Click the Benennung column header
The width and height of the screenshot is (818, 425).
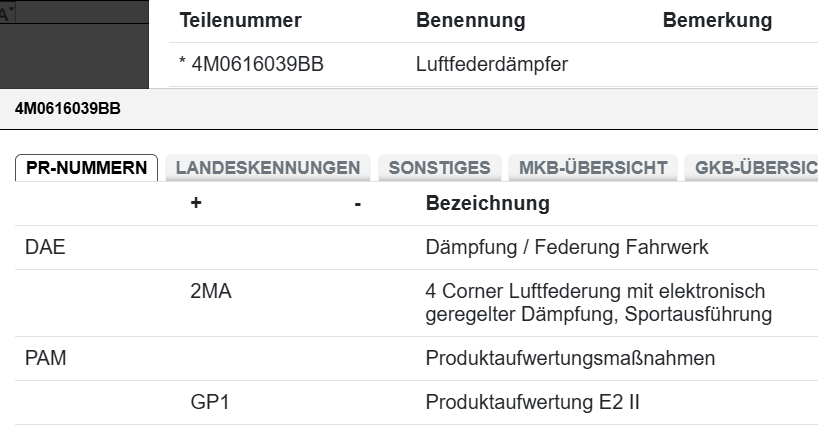click(x=470, y=21)
